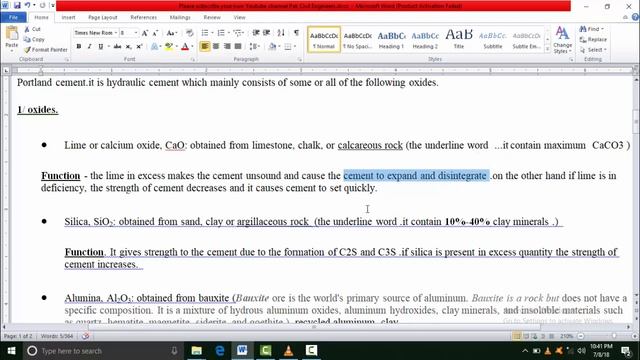
Task: Expand the Numbering list dropdown arrow
Action: (228, 33)
